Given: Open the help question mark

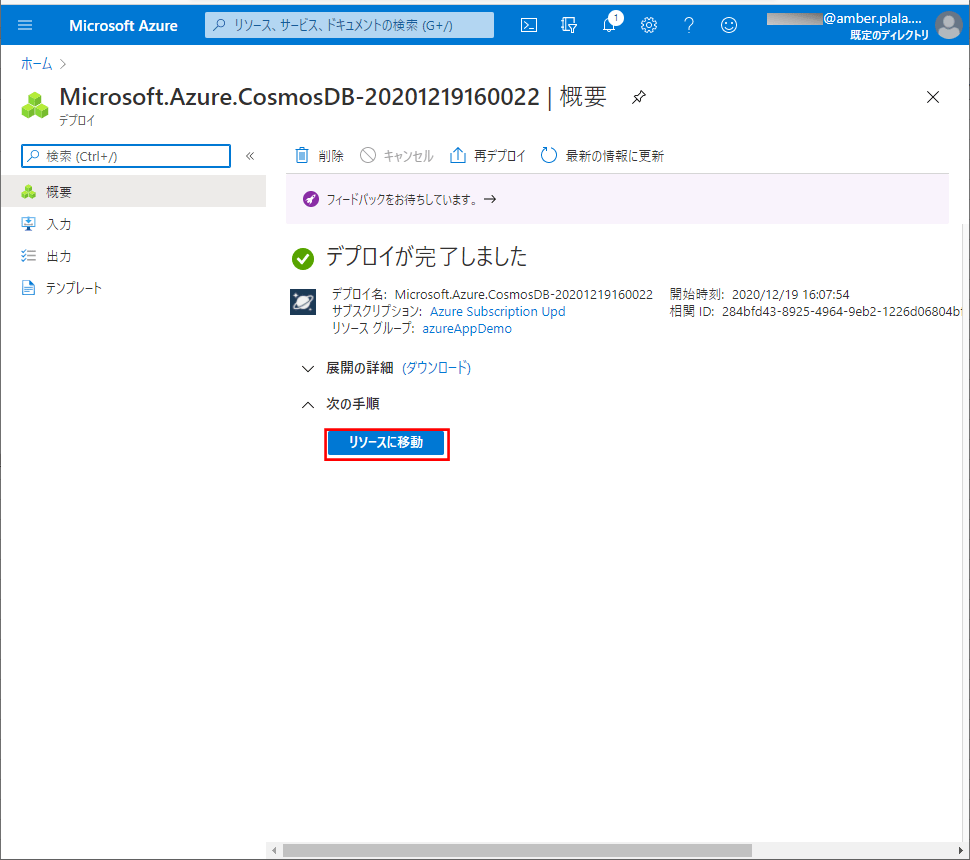Looking at the screenshot, I should (689, 25).
